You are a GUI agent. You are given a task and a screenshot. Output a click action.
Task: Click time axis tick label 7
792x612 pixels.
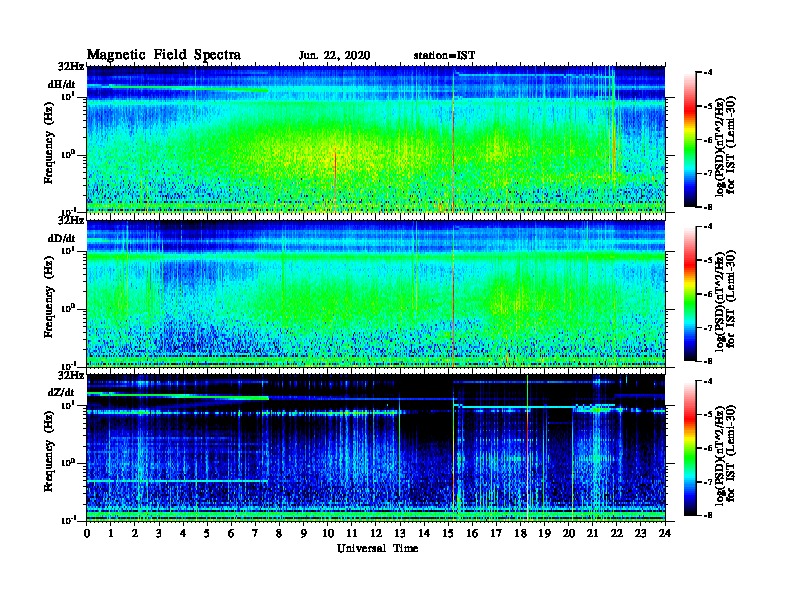[x=256, y=533]
